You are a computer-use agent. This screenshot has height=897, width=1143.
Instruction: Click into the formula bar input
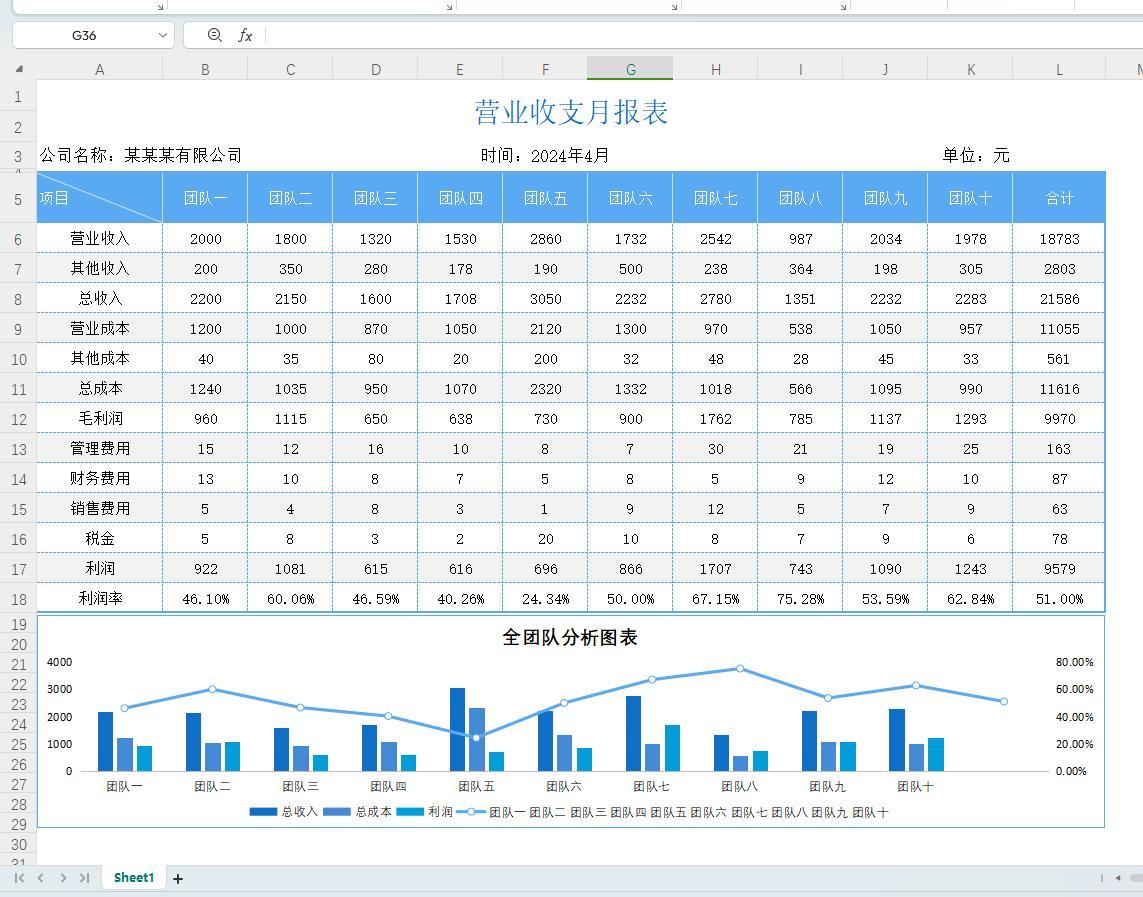(x=703, y=35)
